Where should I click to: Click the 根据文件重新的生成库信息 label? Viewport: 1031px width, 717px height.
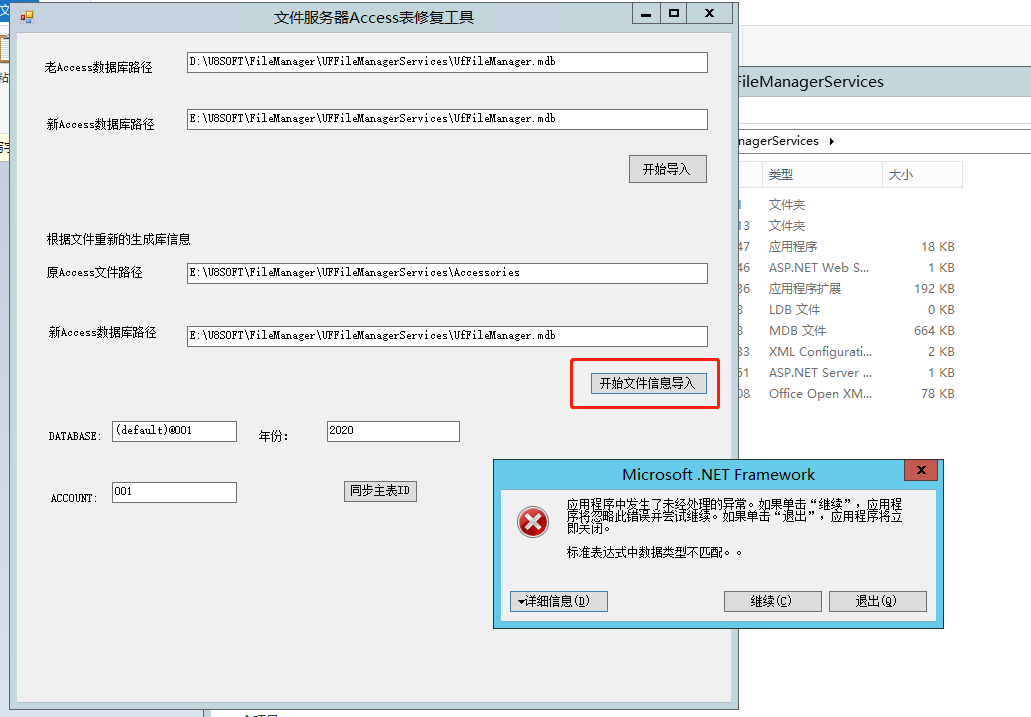(118, 239)
